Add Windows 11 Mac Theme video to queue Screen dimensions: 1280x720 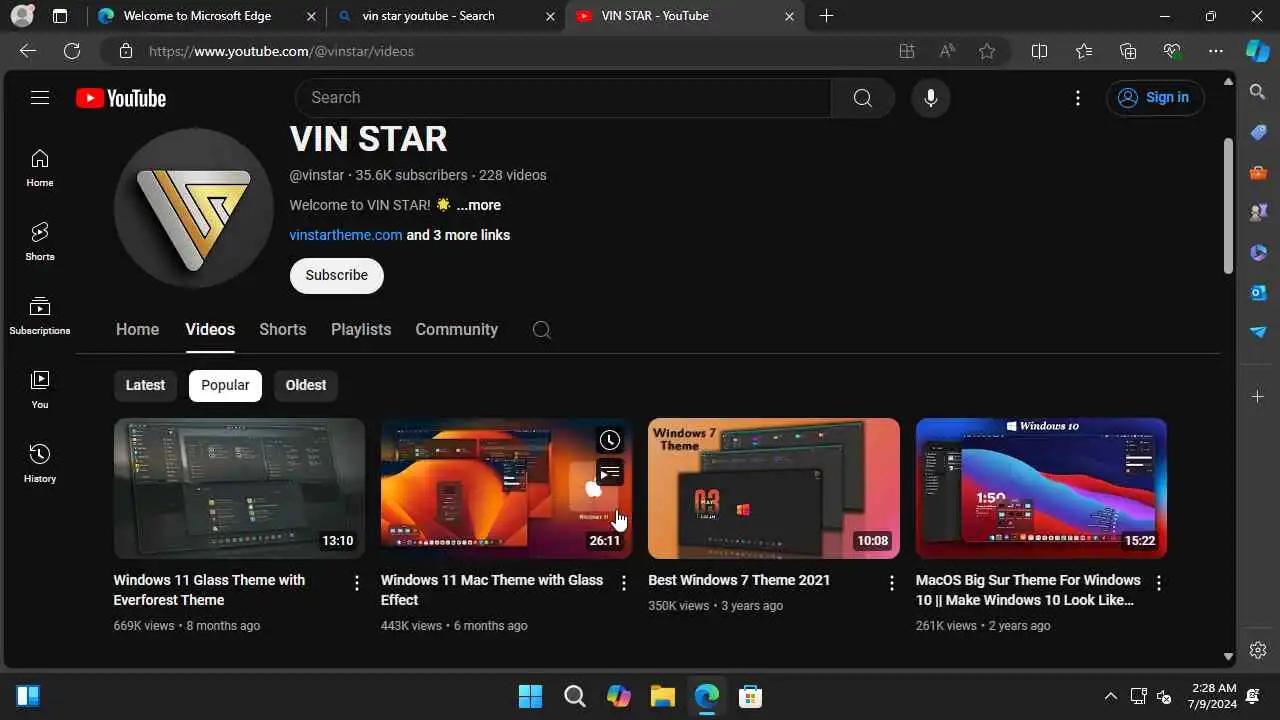[610, 473]
